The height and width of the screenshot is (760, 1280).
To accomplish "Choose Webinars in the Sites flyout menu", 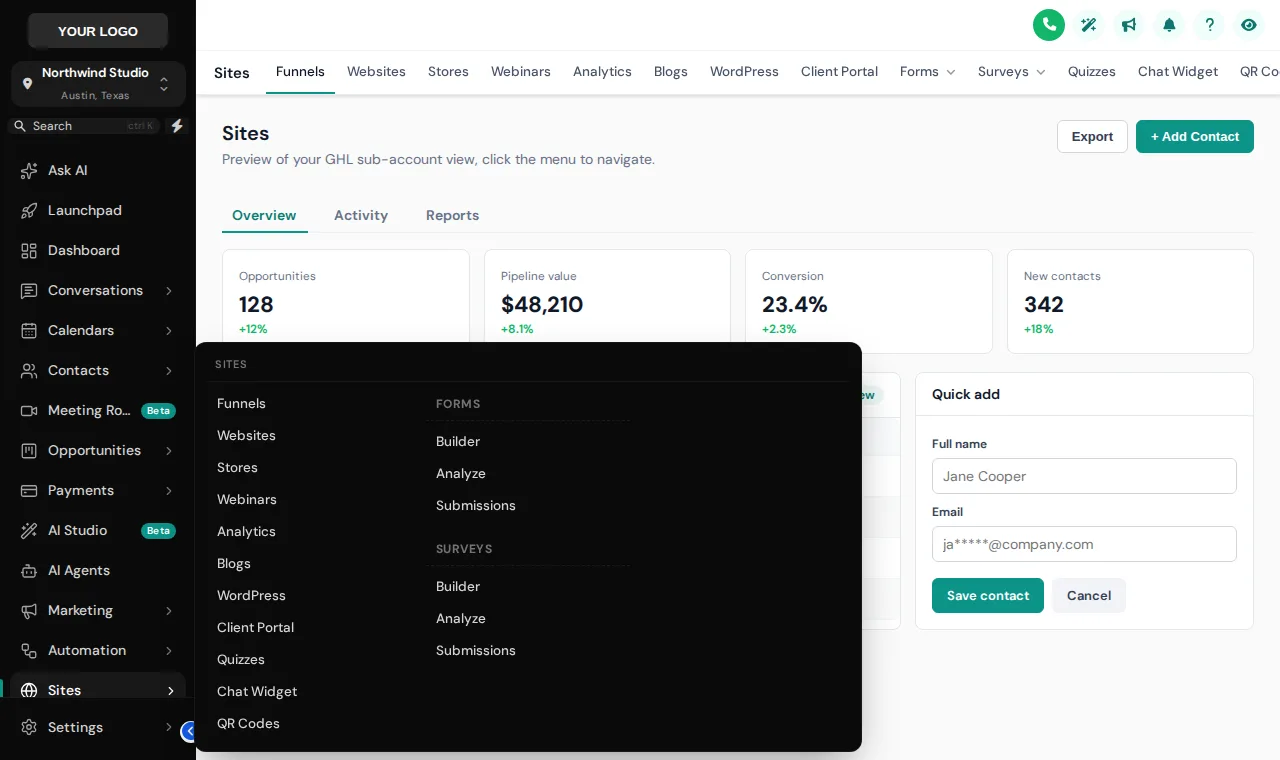I will tap(247, 499).
